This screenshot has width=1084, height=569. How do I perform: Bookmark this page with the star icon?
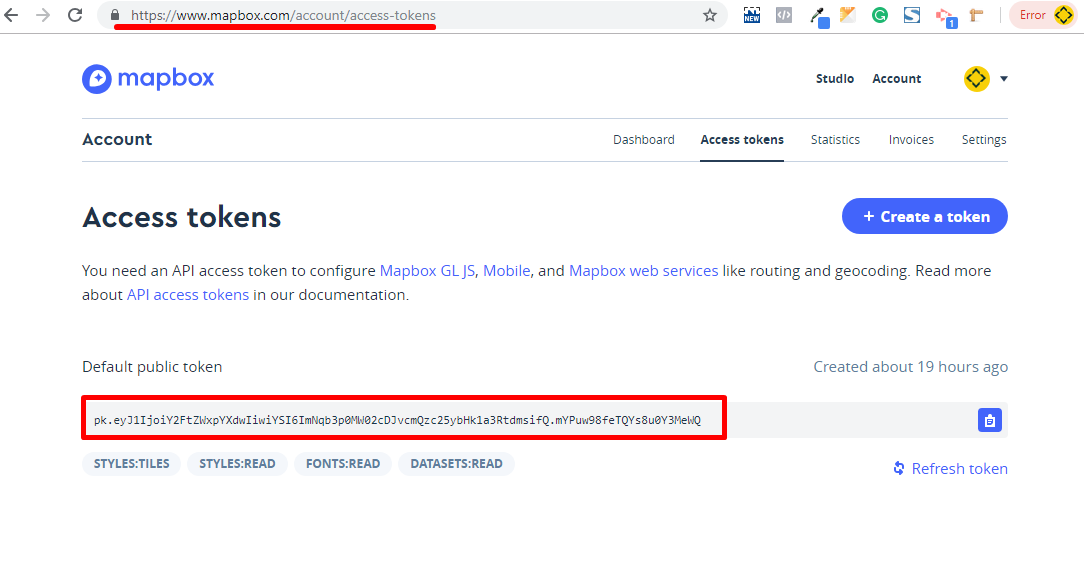click(709, 15)
